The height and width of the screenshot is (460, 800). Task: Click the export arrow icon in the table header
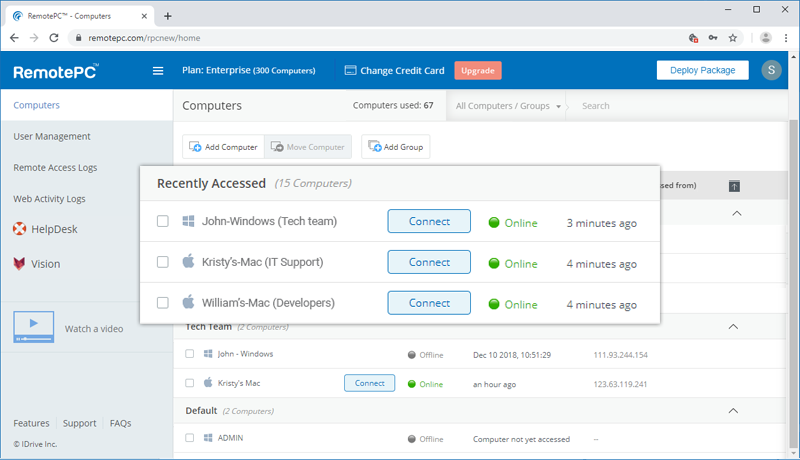[734, 186]
